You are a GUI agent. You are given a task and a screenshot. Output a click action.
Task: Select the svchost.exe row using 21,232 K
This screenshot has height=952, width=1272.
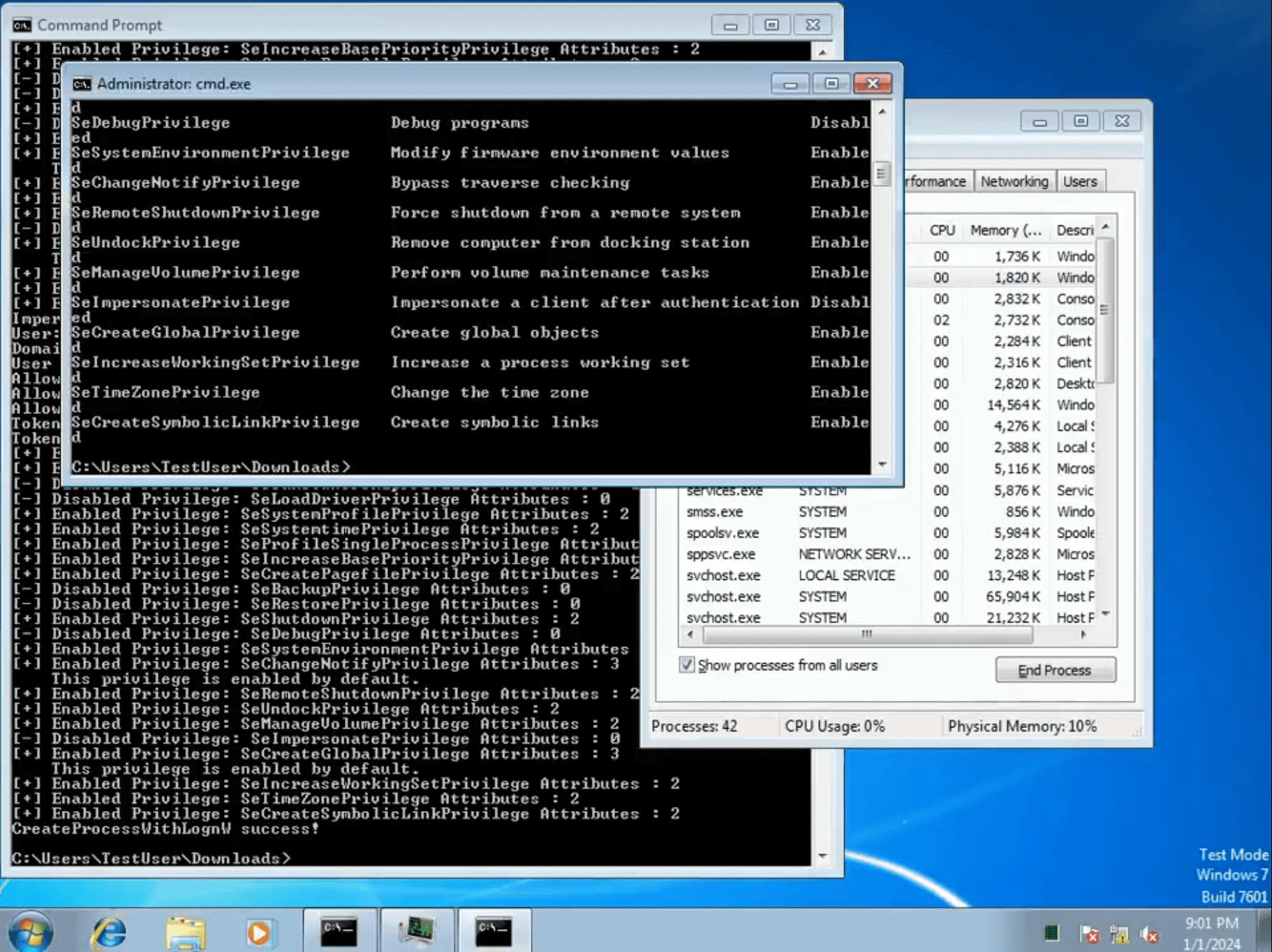coord(887,618)
